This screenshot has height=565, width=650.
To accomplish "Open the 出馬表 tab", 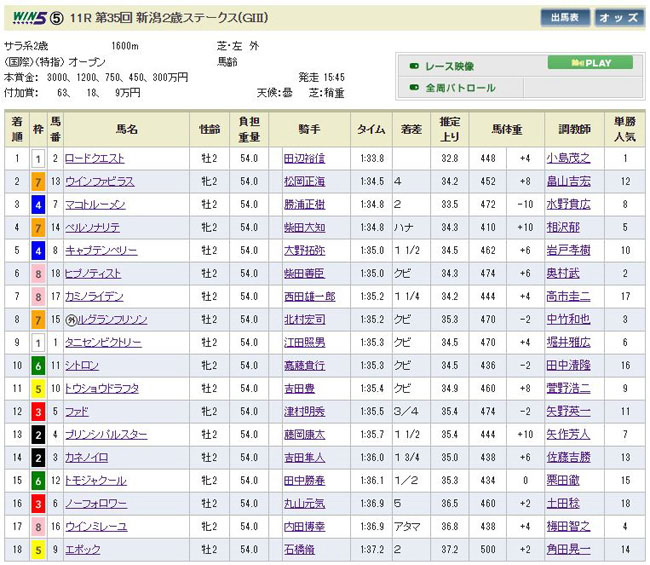I will coord(565,18).
